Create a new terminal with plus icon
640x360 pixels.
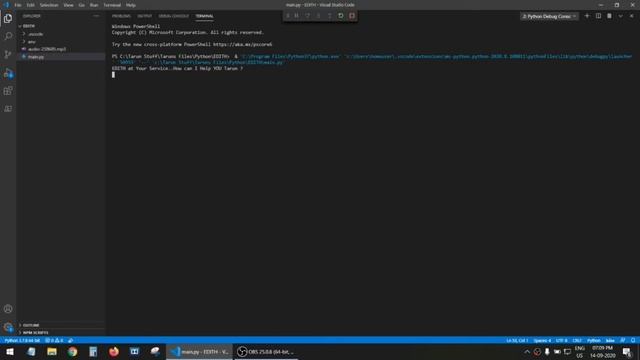[587, 16]
